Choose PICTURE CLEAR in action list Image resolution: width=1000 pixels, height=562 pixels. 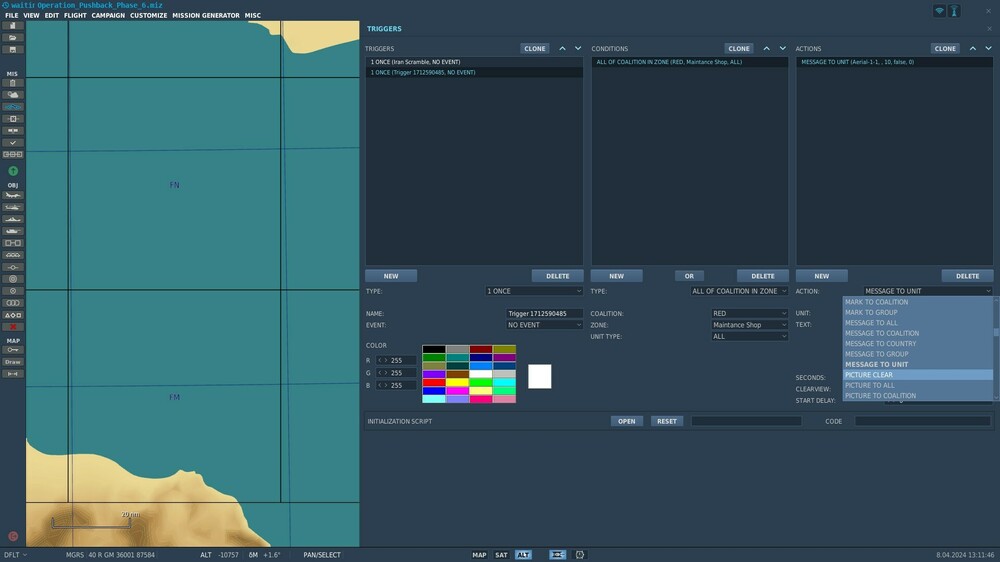918,375
